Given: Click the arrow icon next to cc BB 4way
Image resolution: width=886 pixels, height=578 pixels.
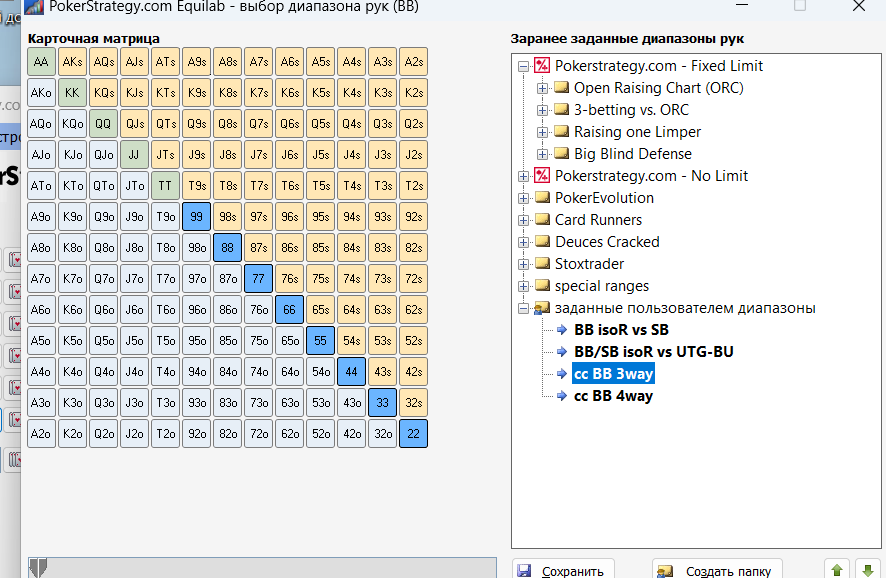Looking at the screenshot, I should click(562, 396).
